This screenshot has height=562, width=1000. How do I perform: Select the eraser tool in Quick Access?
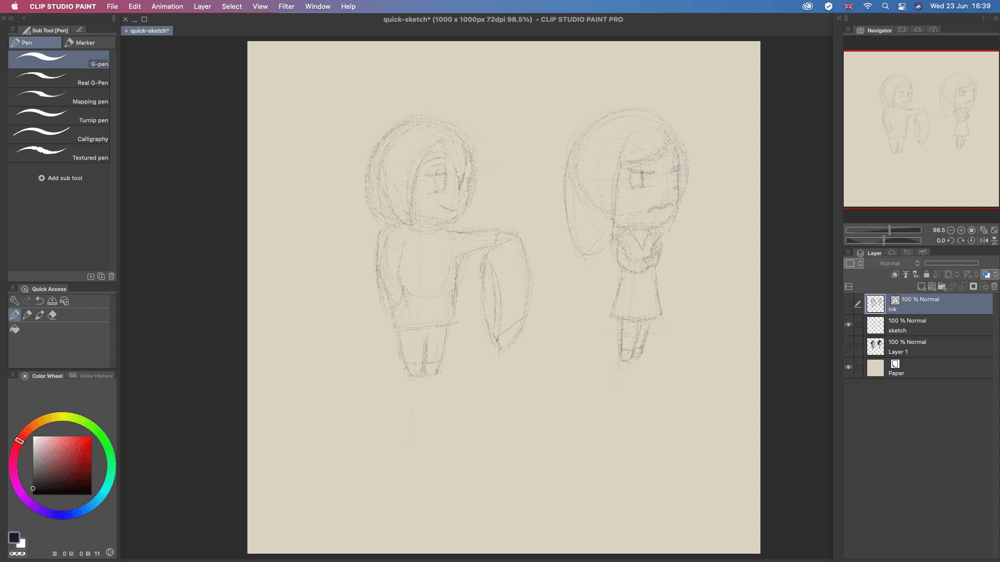coord(52,315)
